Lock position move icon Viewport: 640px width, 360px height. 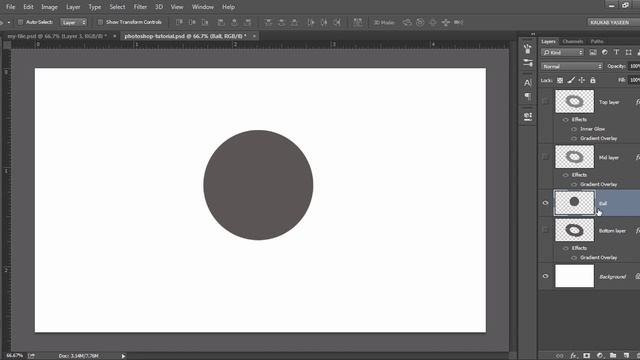click(x=582, y=80)
